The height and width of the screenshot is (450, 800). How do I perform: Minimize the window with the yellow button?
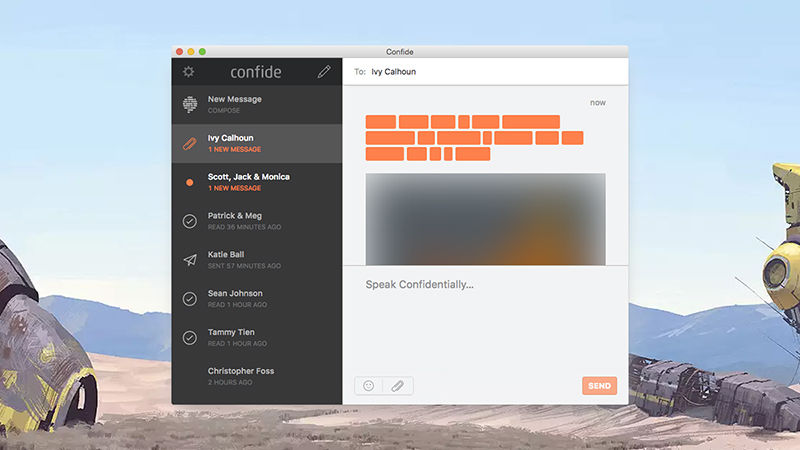(x=191, y=52)
